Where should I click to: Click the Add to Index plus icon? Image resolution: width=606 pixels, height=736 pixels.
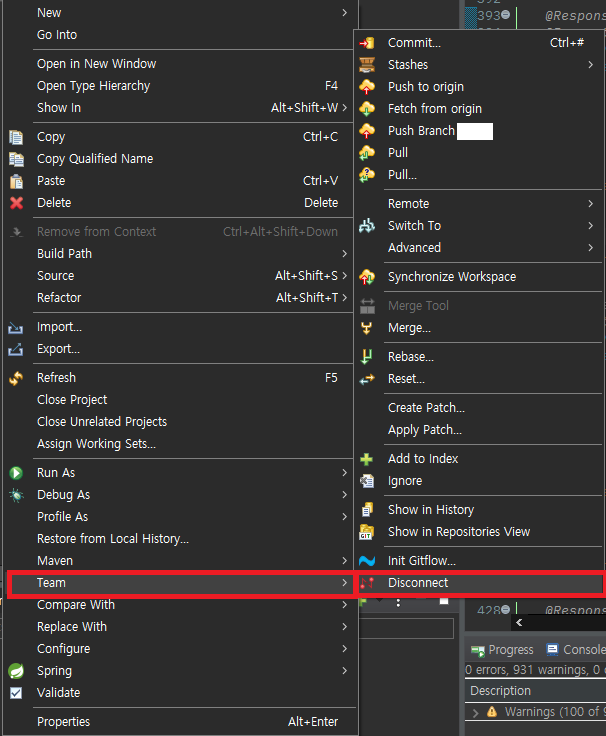(367, 459)
